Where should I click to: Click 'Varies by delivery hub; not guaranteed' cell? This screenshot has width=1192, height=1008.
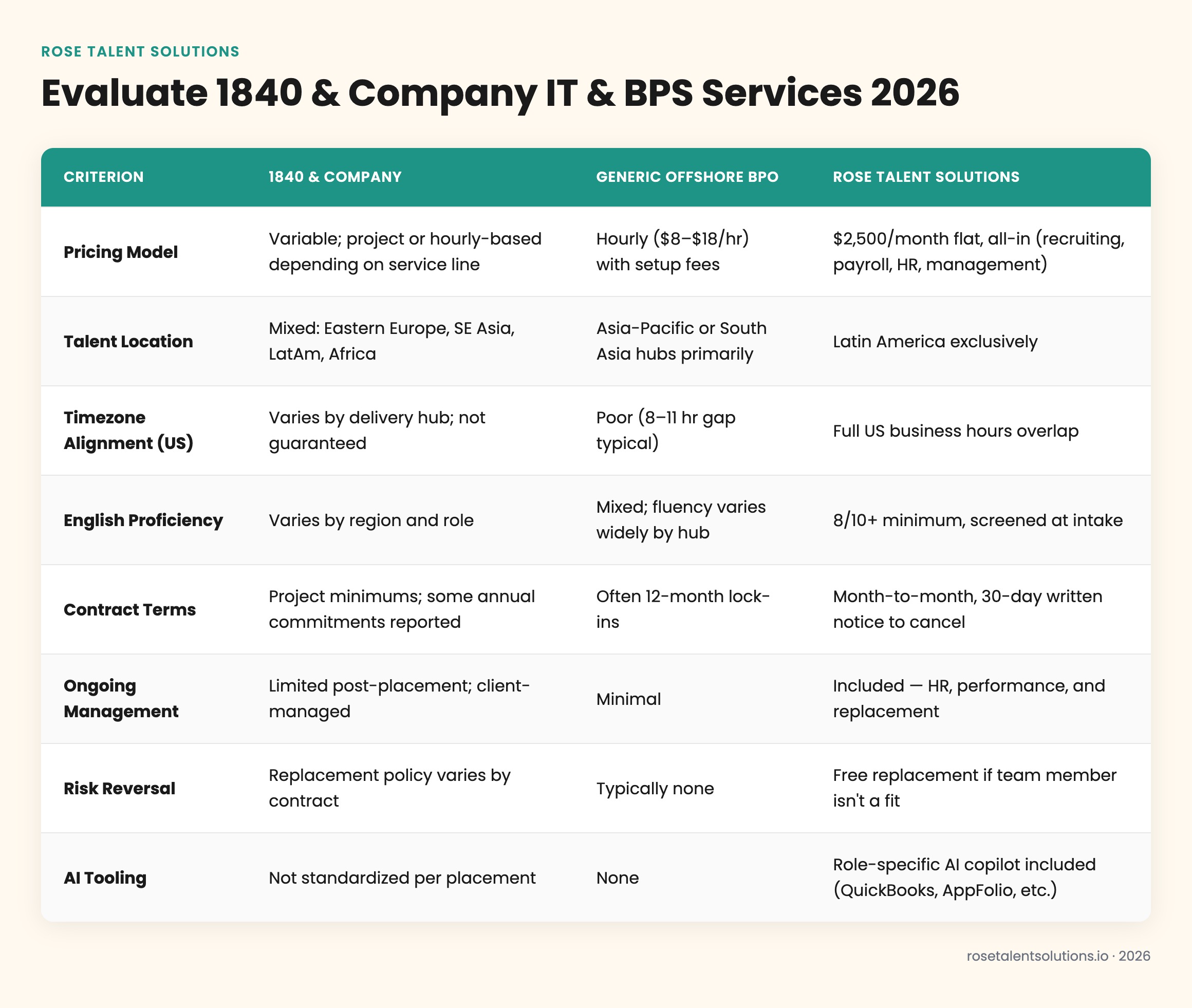(377, 431)
